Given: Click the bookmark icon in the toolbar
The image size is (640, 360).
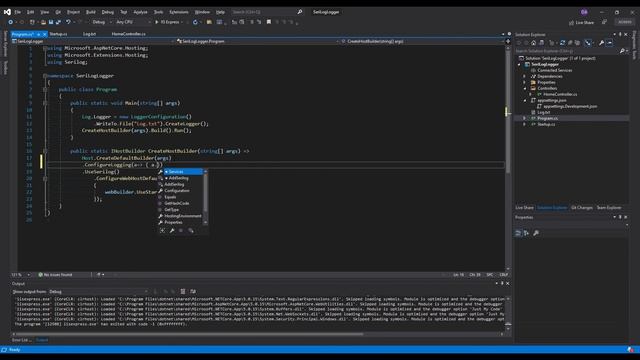Looking at the screenshot, I should tap(269, 22).
